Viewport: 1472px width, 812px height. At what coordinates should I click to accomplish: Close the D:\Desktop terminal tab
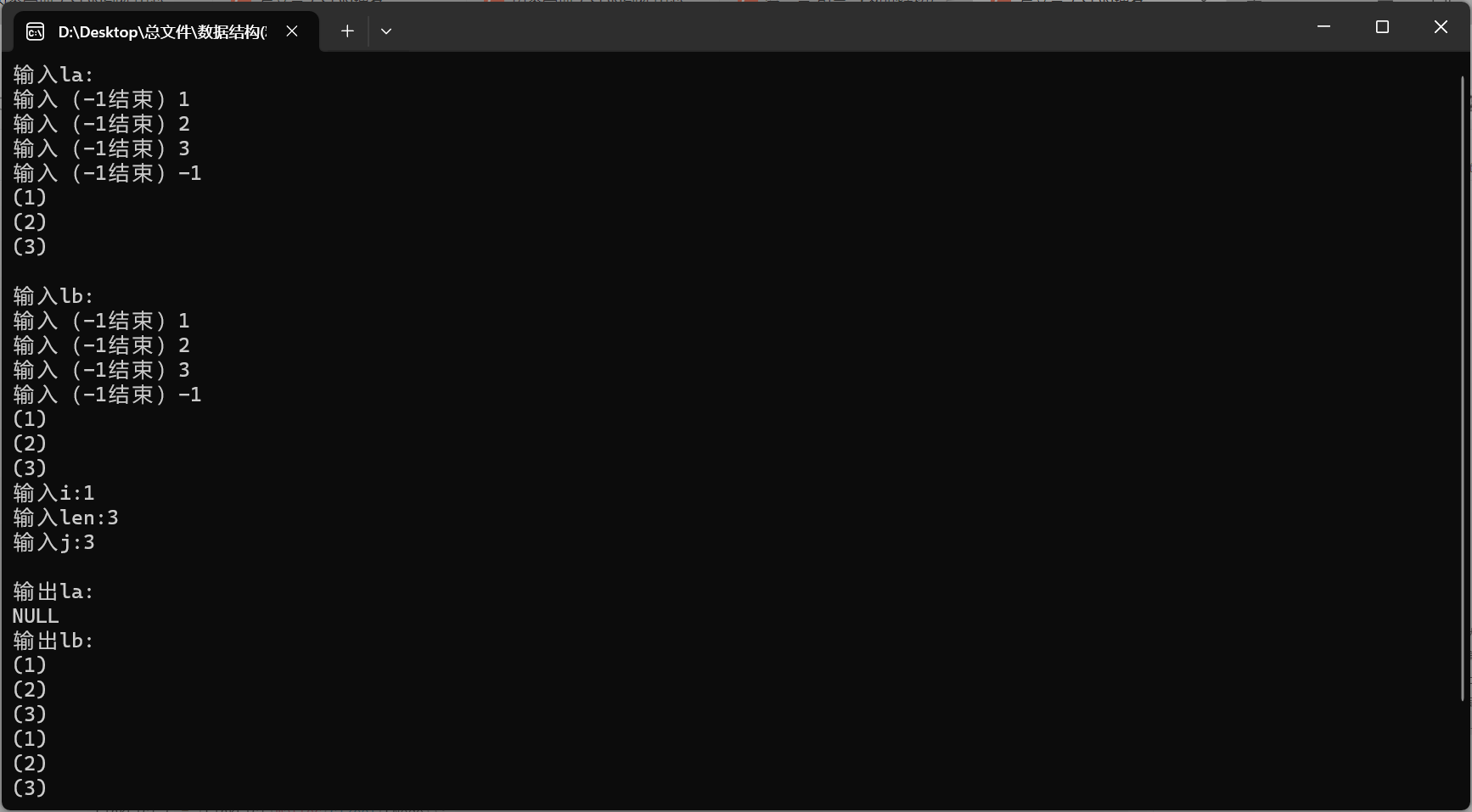click(292, 31)
